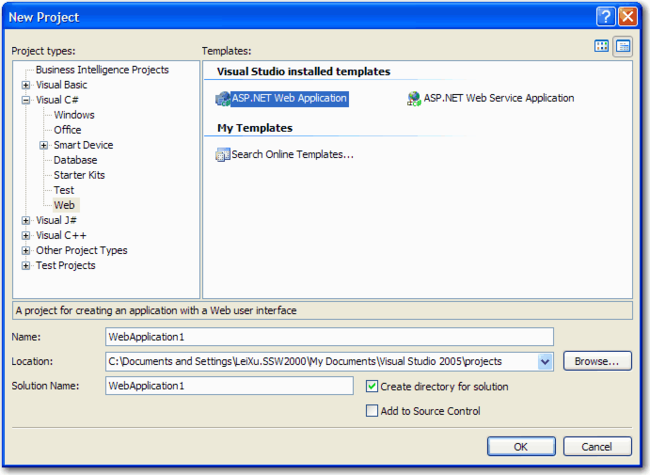Click Search Online Templates link text

292,155
